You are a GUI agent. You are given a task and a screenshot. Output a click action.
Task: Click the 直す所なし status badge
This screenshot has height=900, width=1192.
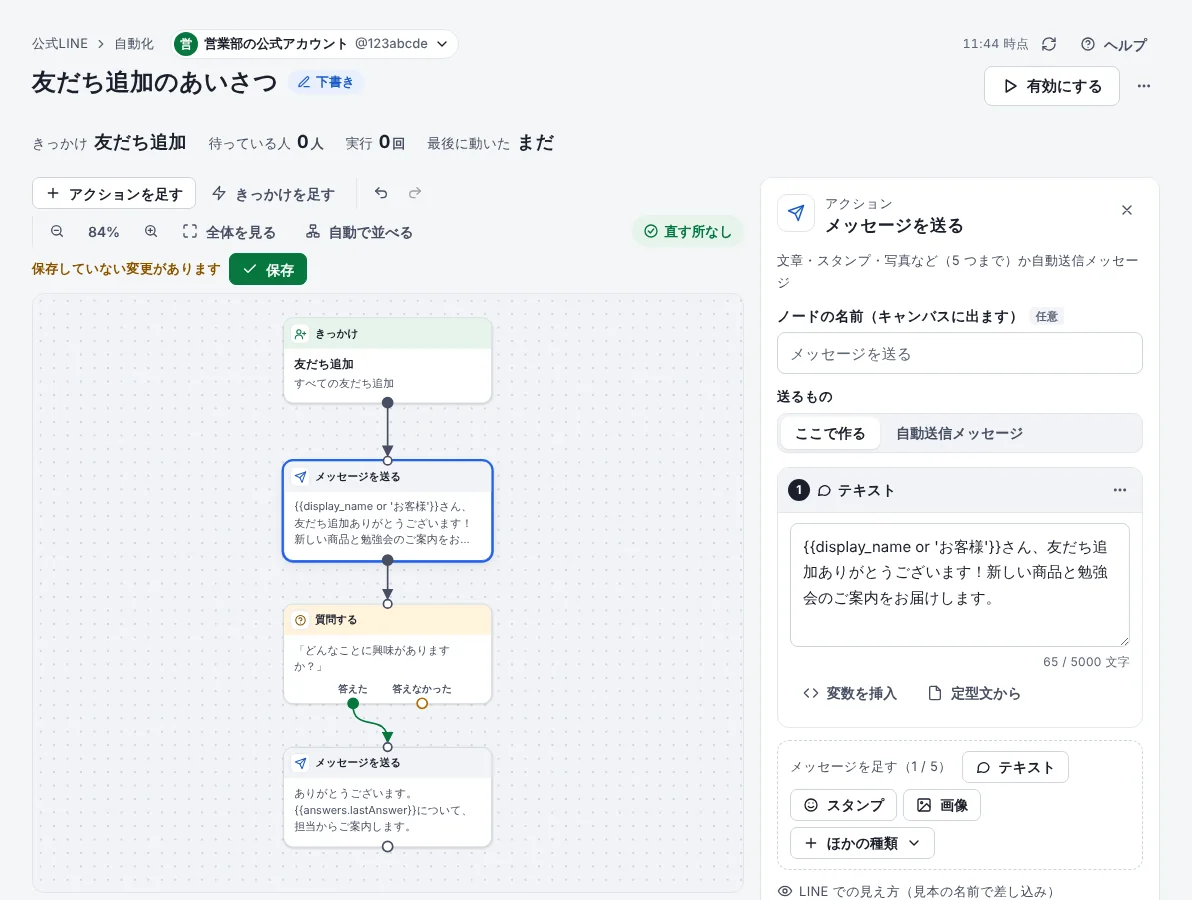click(688, 231)
